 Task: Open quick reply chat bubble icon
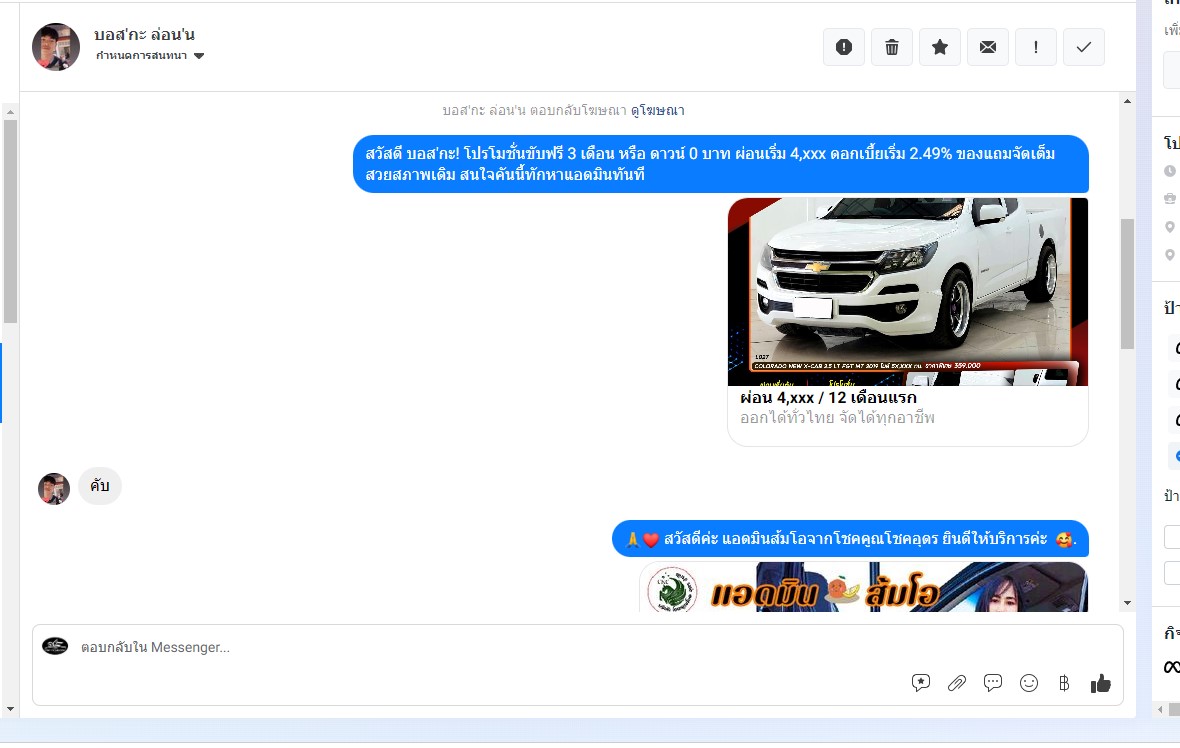tap(993, 683)
